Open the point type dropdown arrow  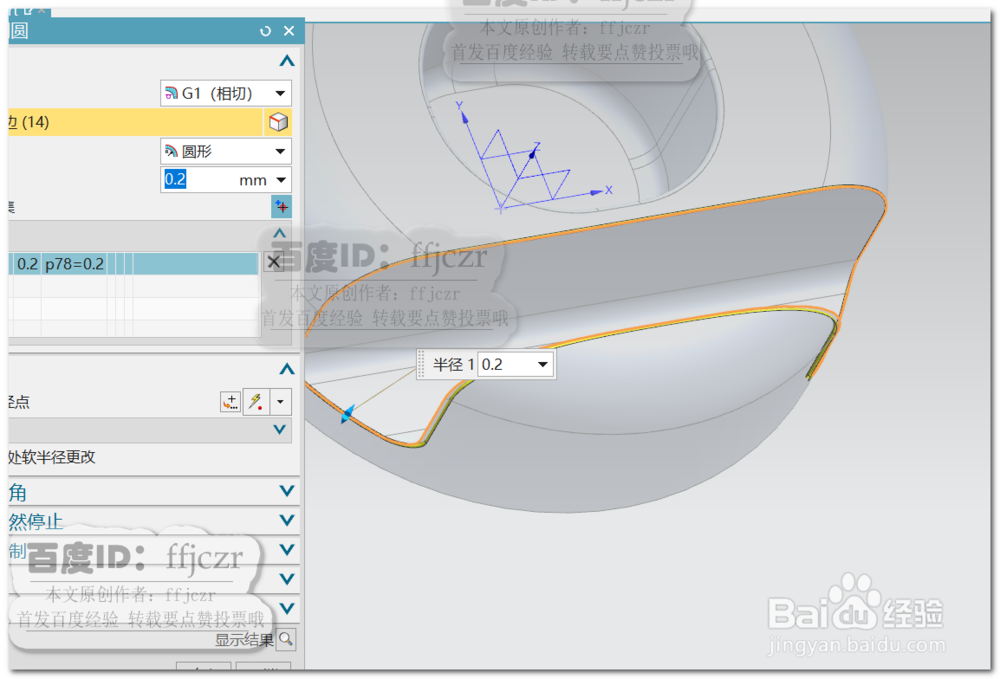click(x=280, y=402)
